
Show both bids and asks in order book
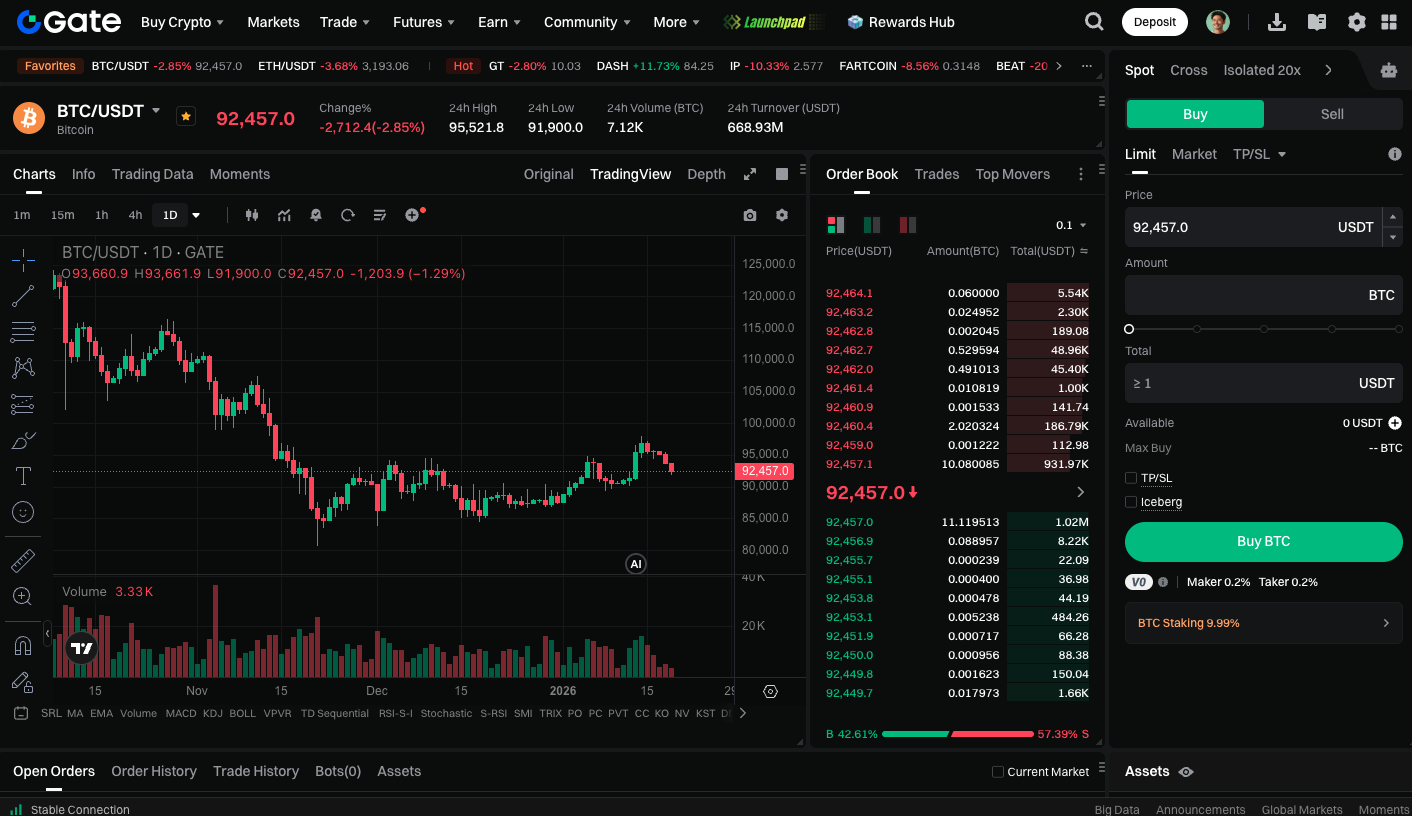835,225
